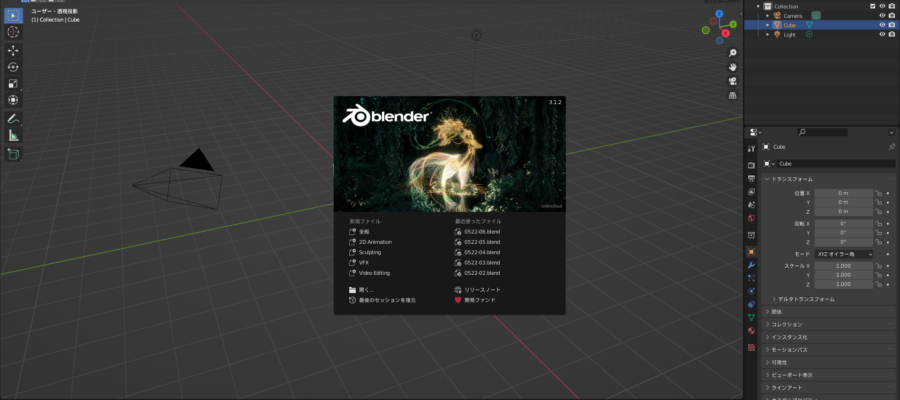Pin the Cube properties with pin icon
900x400 pixels.
[891, 147]
